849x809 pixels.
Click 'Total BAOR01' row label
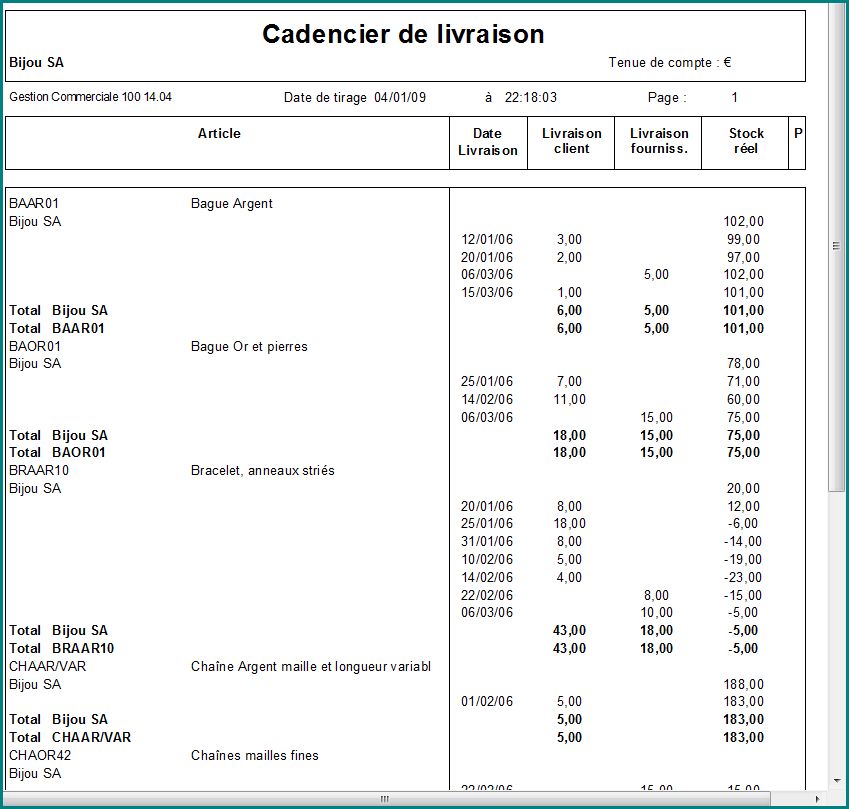coord(57,453)
